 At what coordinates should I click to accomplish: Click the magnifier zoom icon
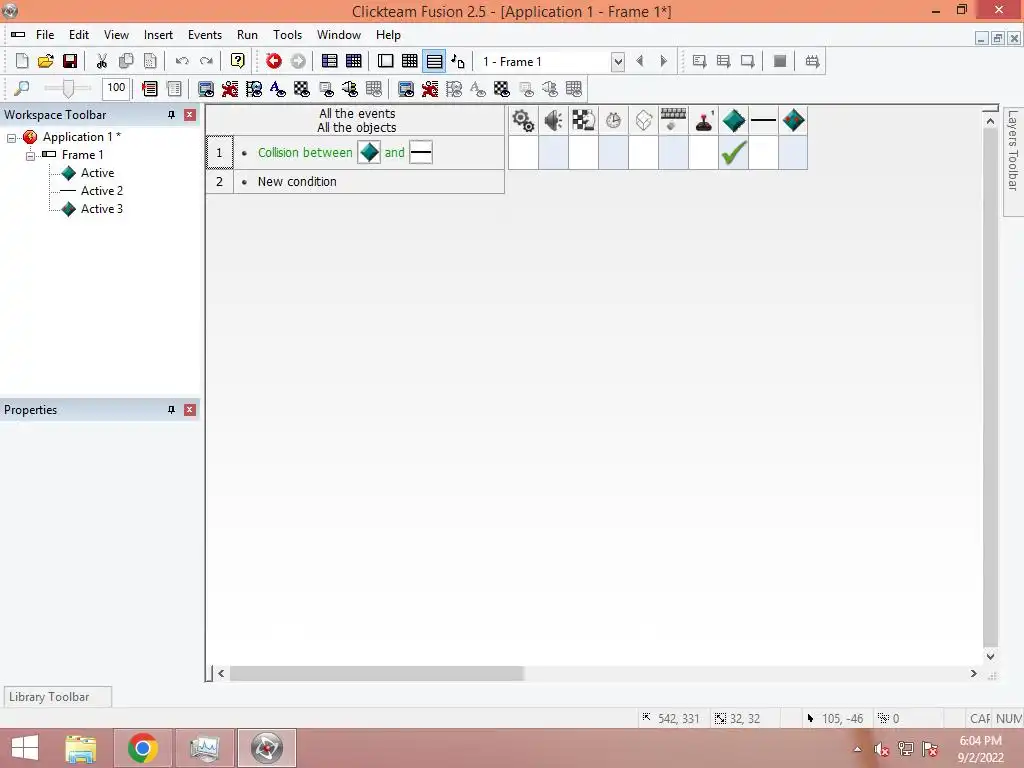pyautogui.click(x=22, y=88)
